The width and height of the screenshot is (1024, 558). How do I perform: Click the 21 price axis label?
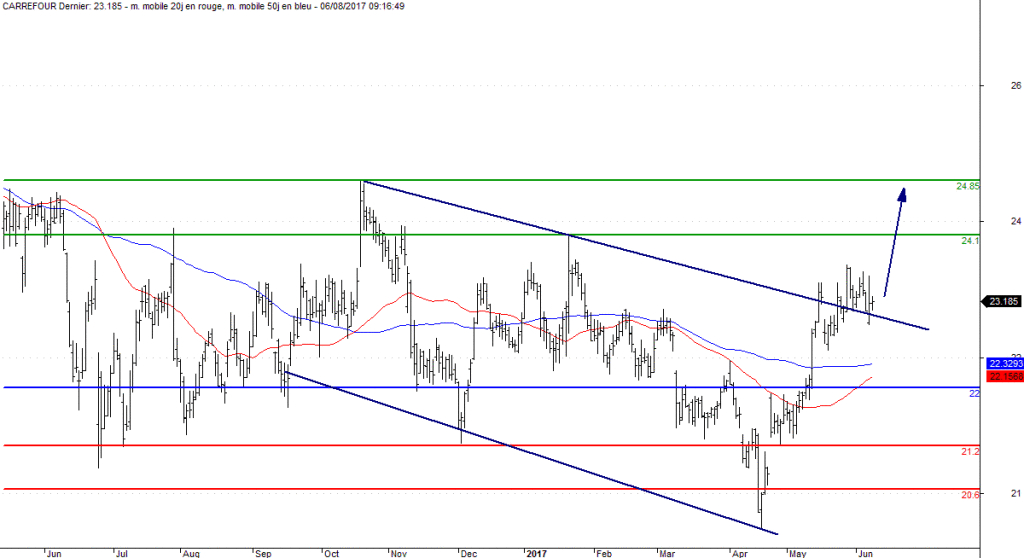(x=1016, y=493)
